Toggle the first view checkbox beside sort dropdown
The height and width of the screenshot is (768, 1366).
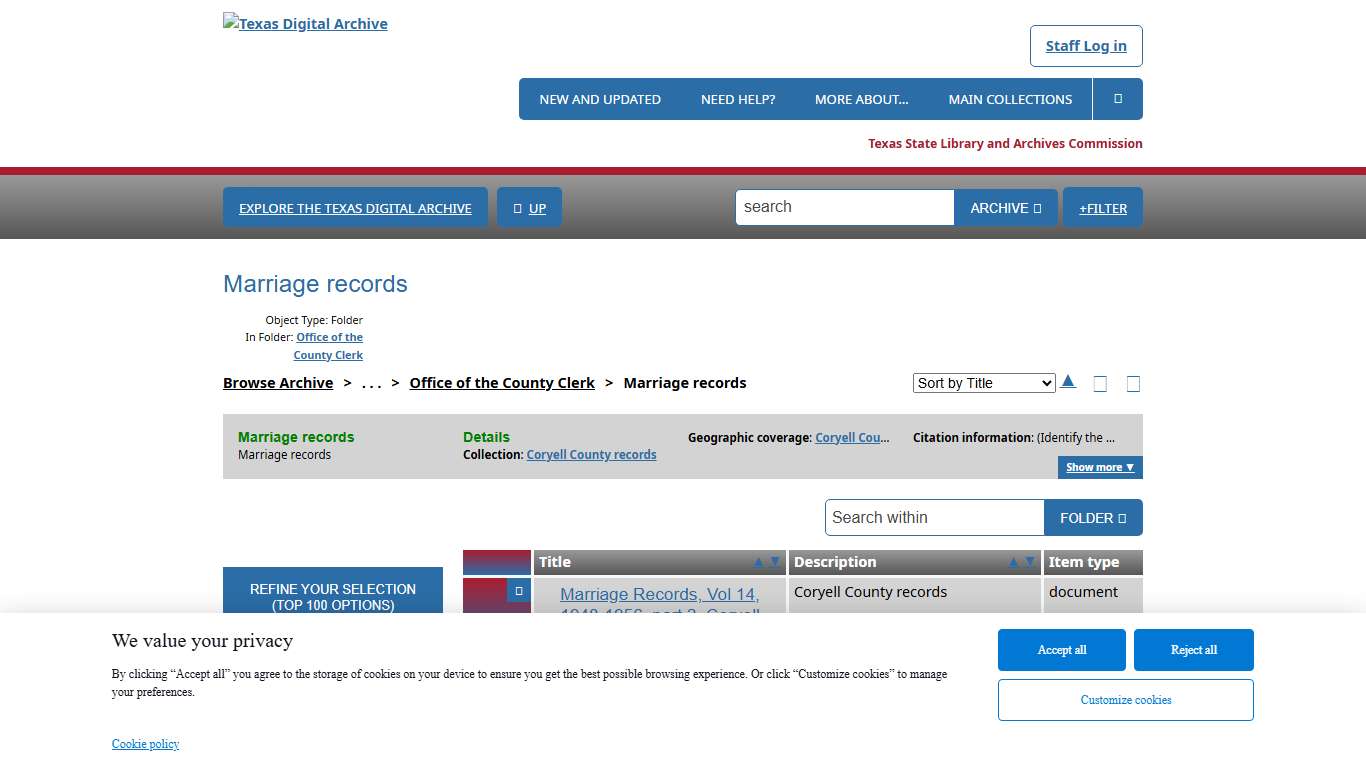(1100, 383)
